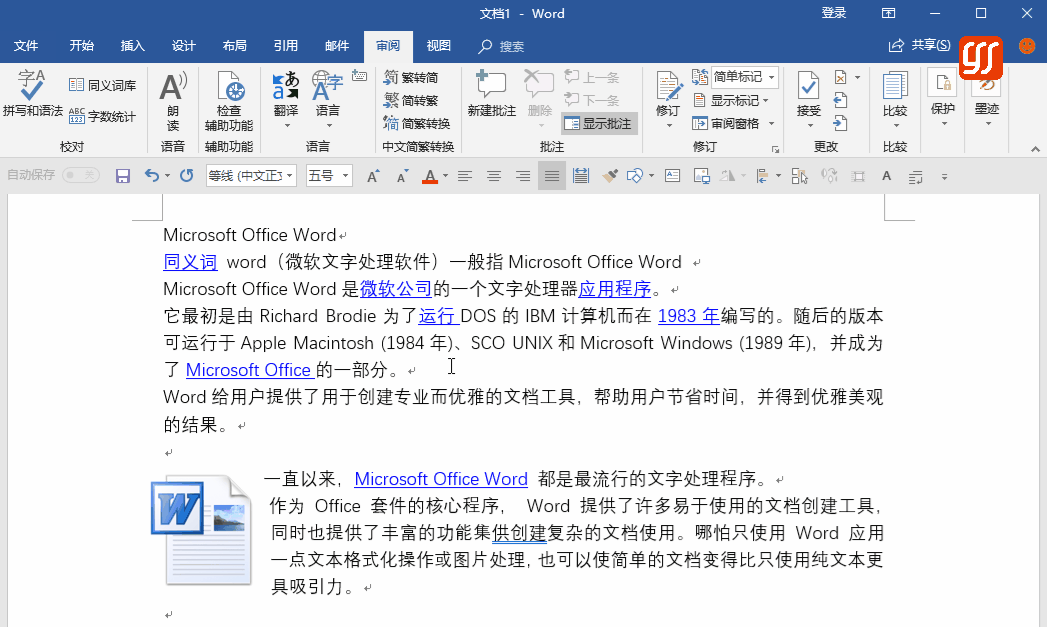Switch to the 邮件 tab

click(337, 45)
